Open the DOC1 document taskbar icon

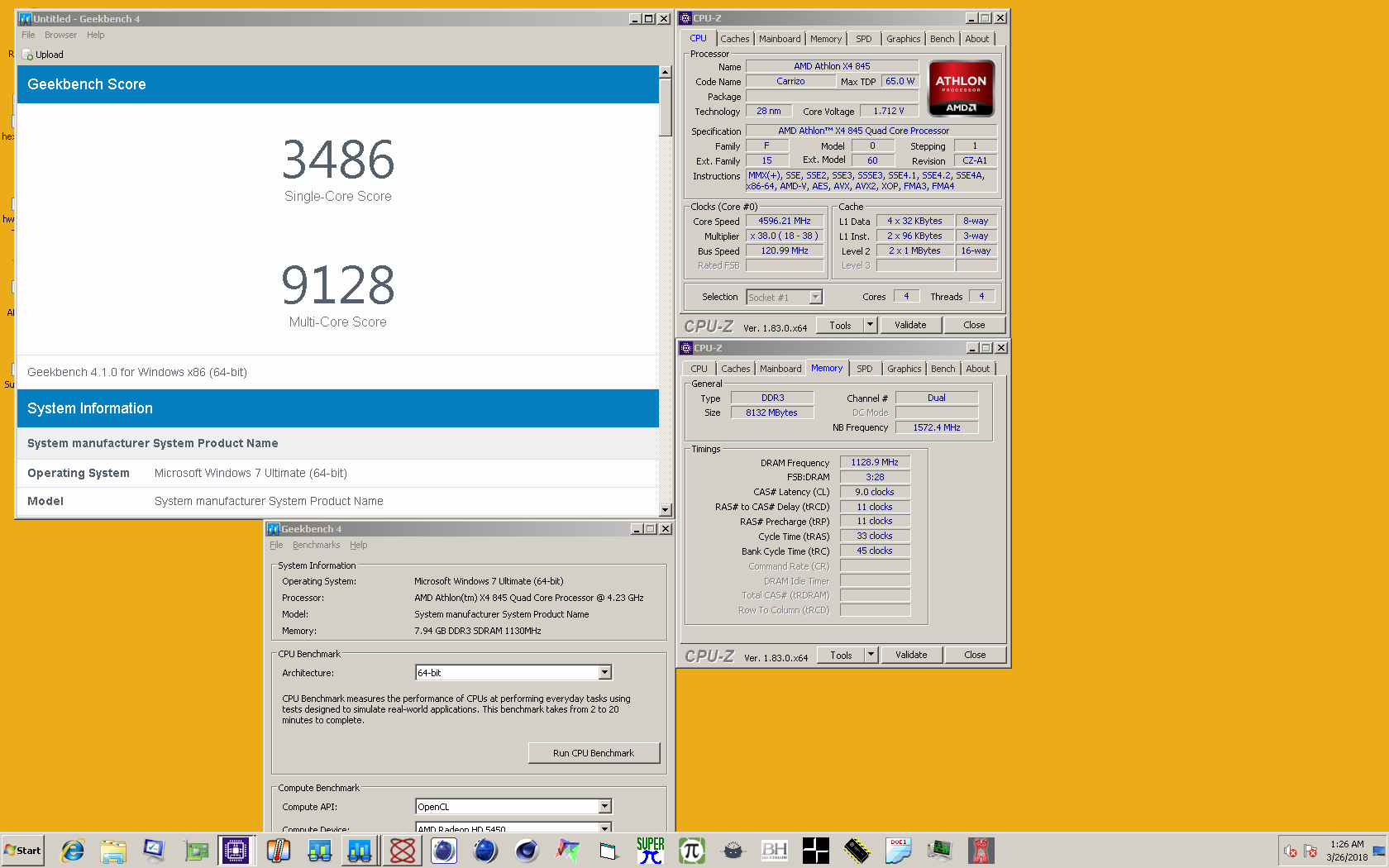coord(898,850)
